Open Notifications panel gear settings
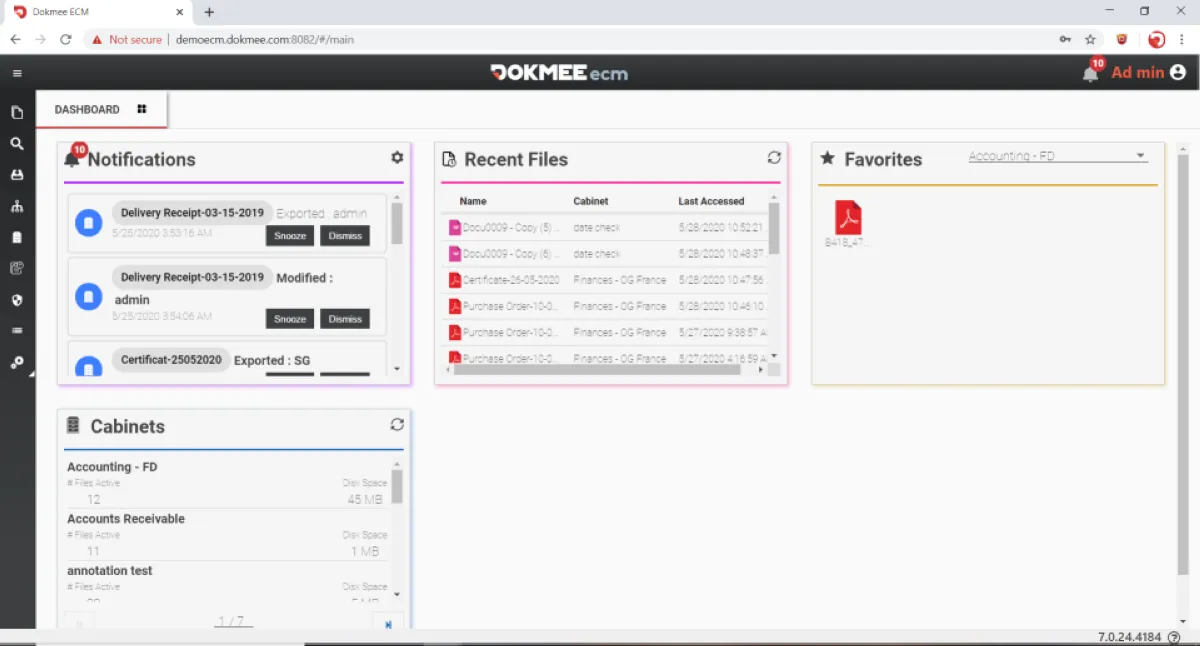The height and width of the screenshot is (646, 1200). 397,158
